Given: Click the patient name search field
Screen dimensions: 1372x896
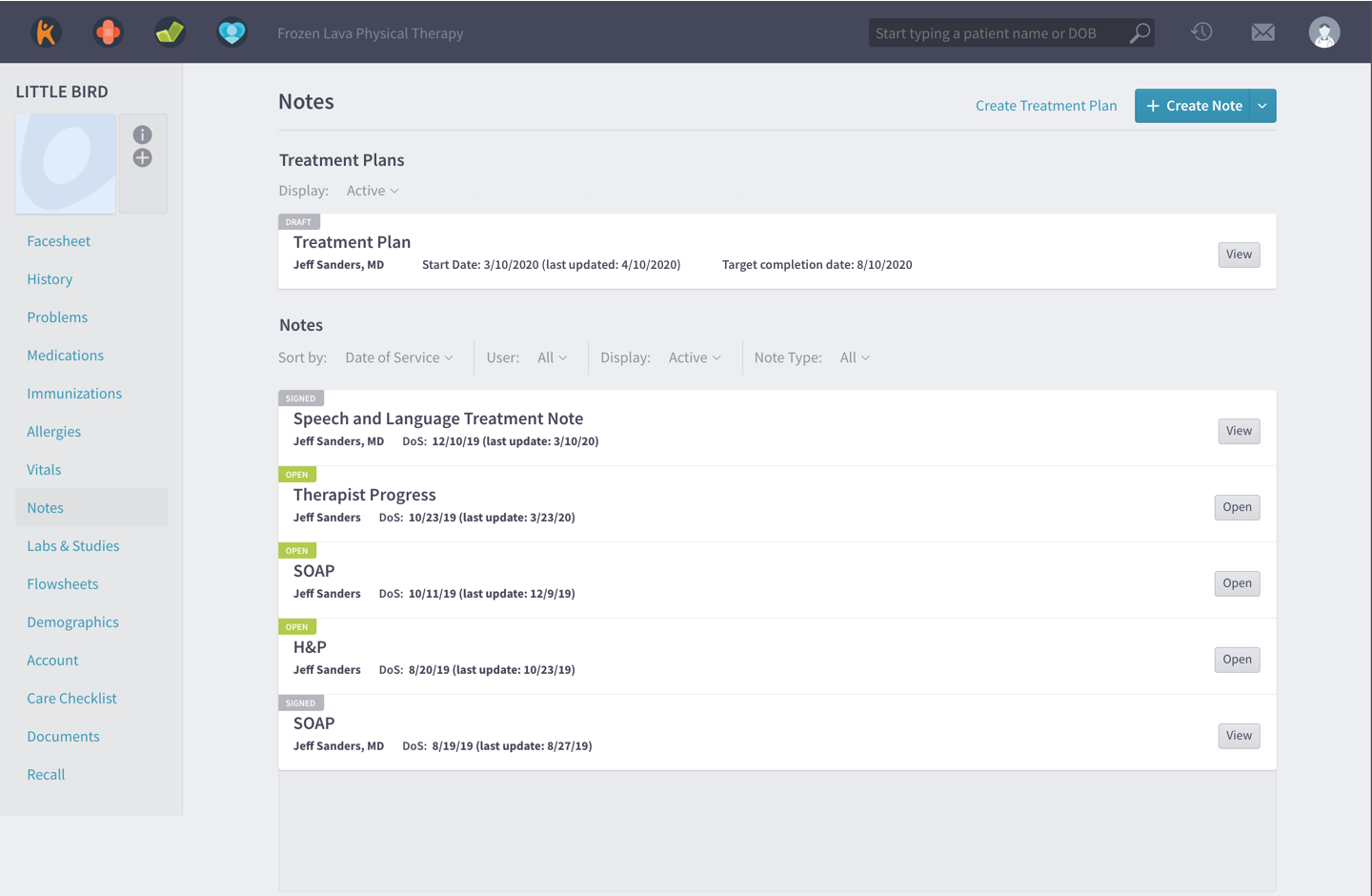Looking at the screenshot, I should pyautogui.click(x=996, y=33).
